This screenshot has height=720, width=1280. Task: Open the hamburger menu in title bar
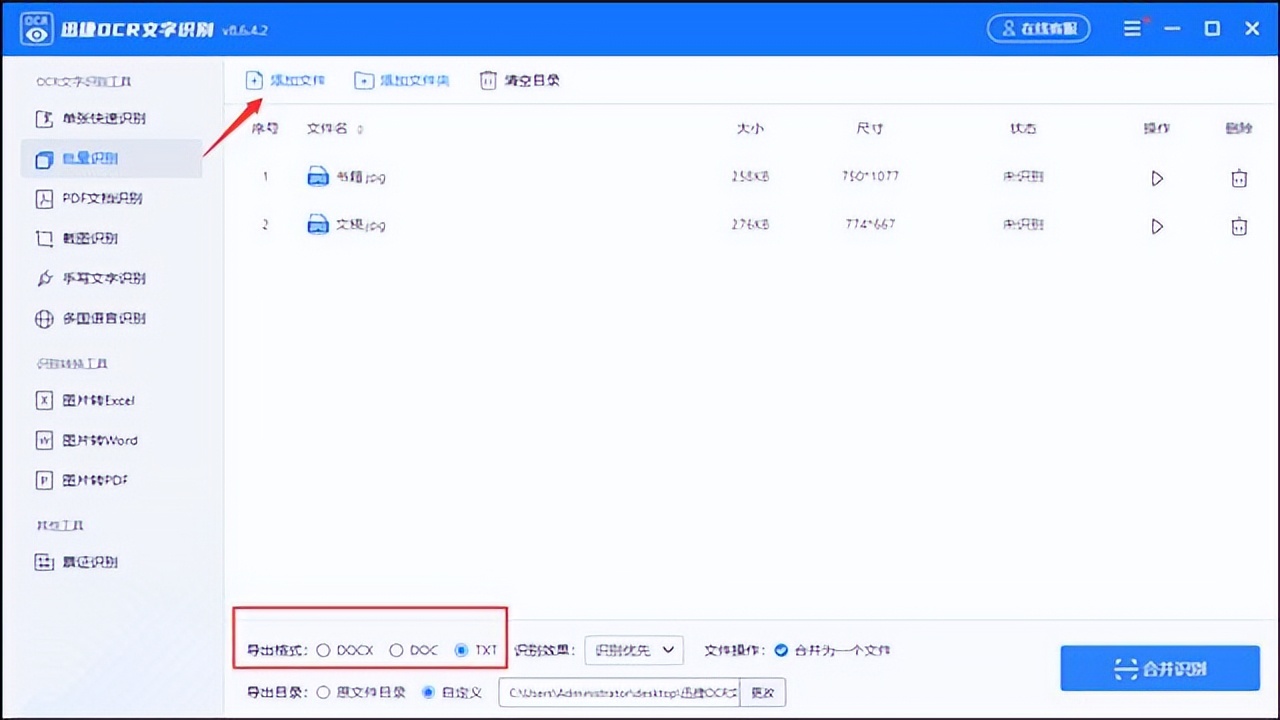pos(1133,28)
